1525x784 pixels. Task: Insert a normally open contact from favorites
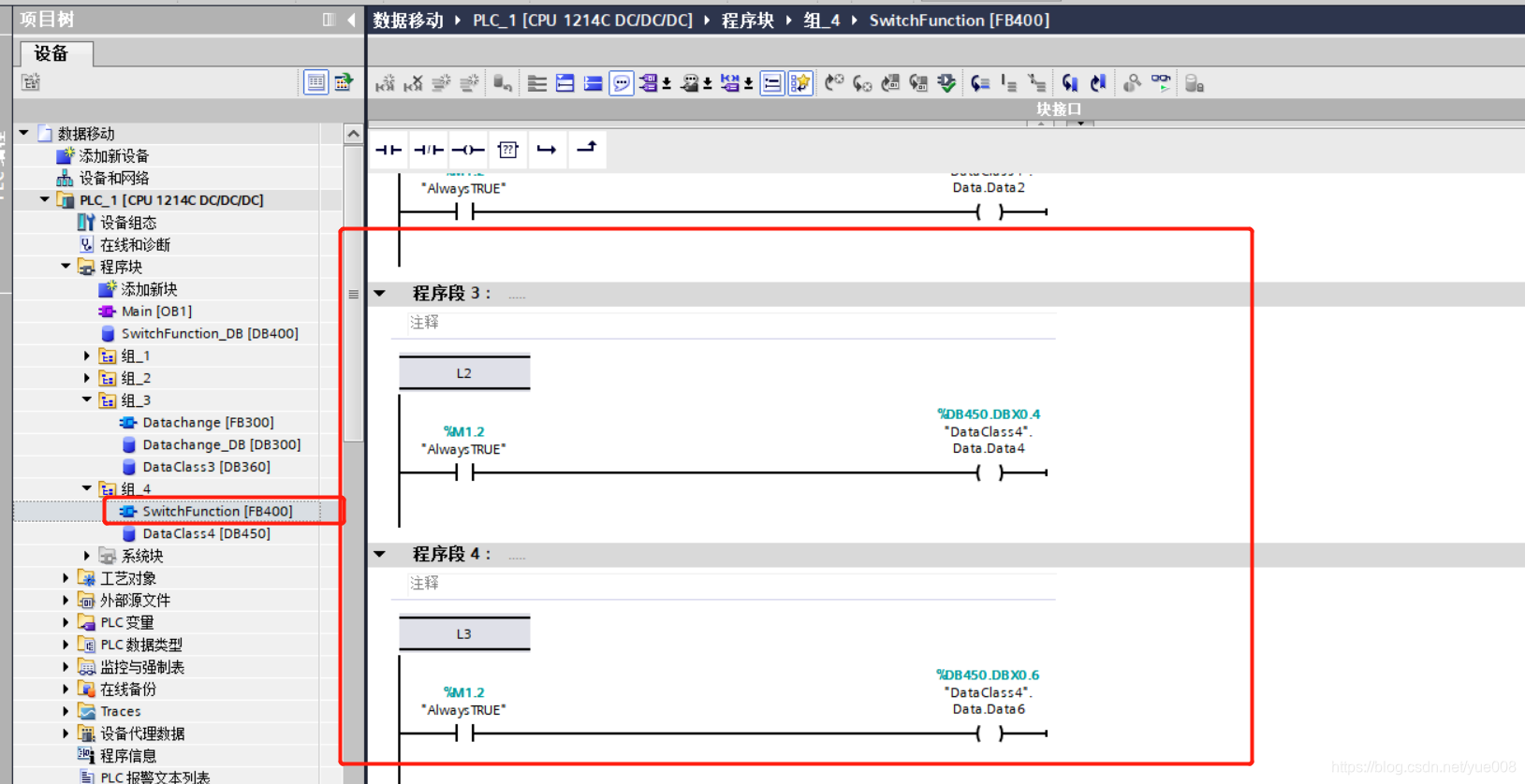389,150
